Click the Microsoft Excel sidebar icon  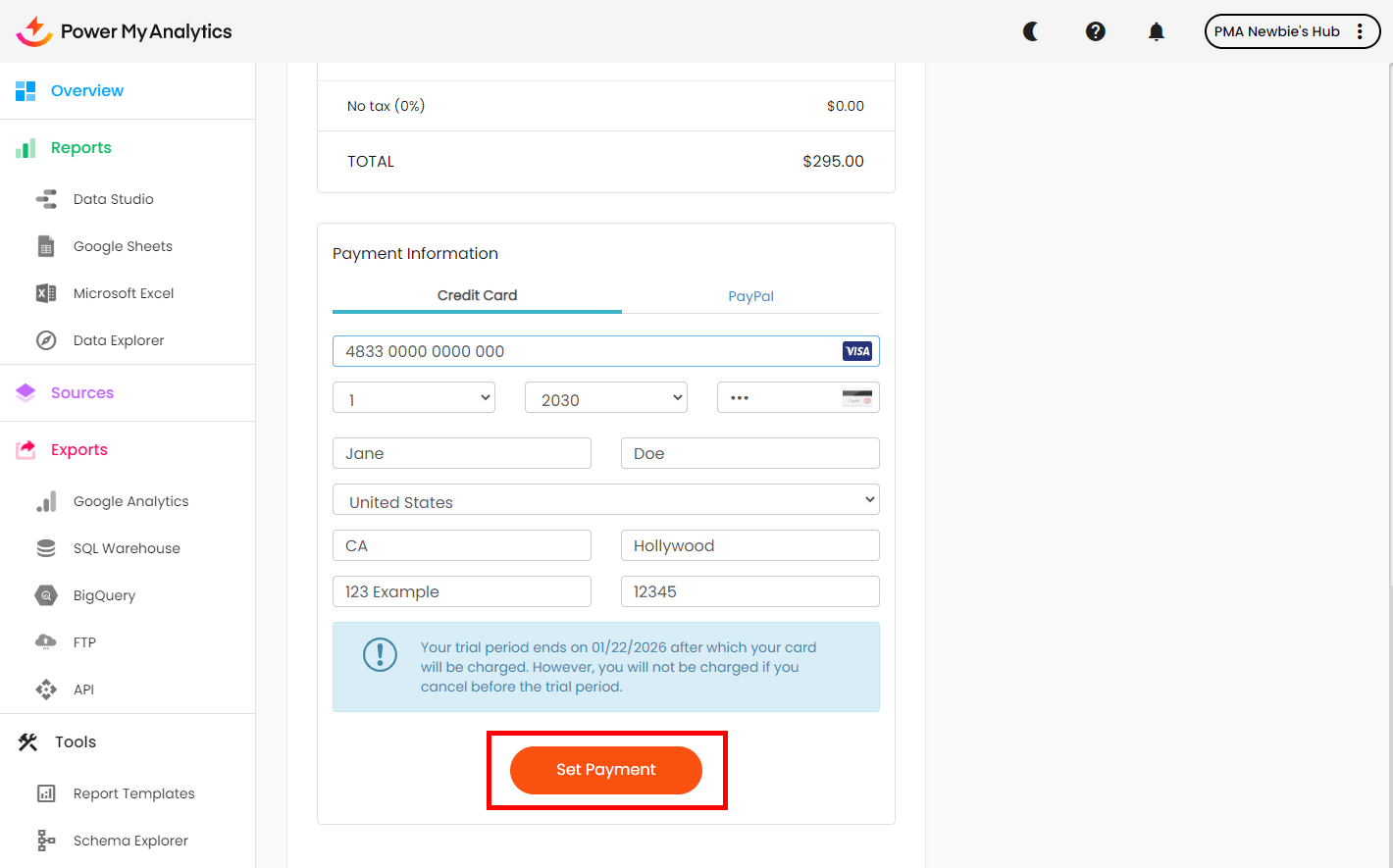46,293
